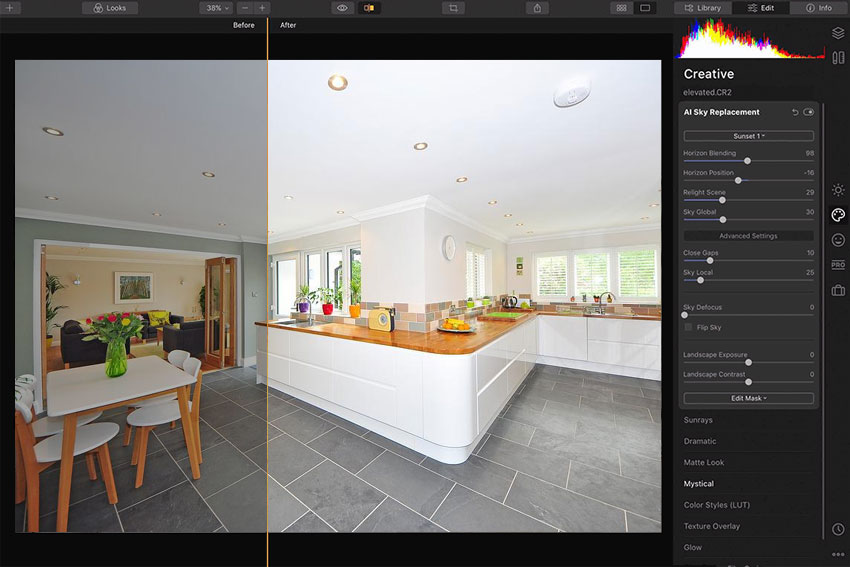Reset AI Sky Replacement with undo arrow
850x567 pixels.
(795, 112)
